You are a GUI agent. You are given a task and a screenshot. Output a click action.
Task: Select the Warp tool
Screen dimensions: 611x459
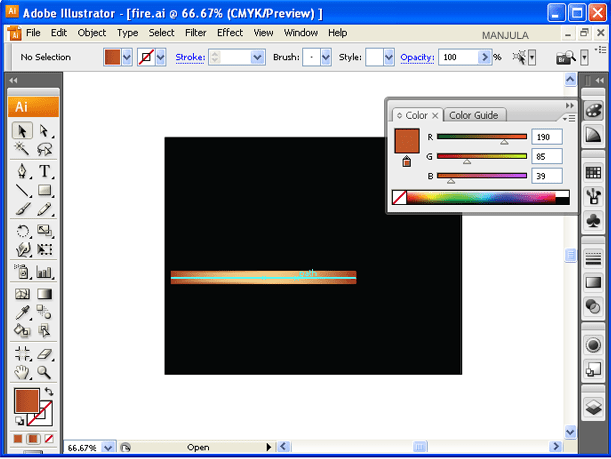coord(22,249)
